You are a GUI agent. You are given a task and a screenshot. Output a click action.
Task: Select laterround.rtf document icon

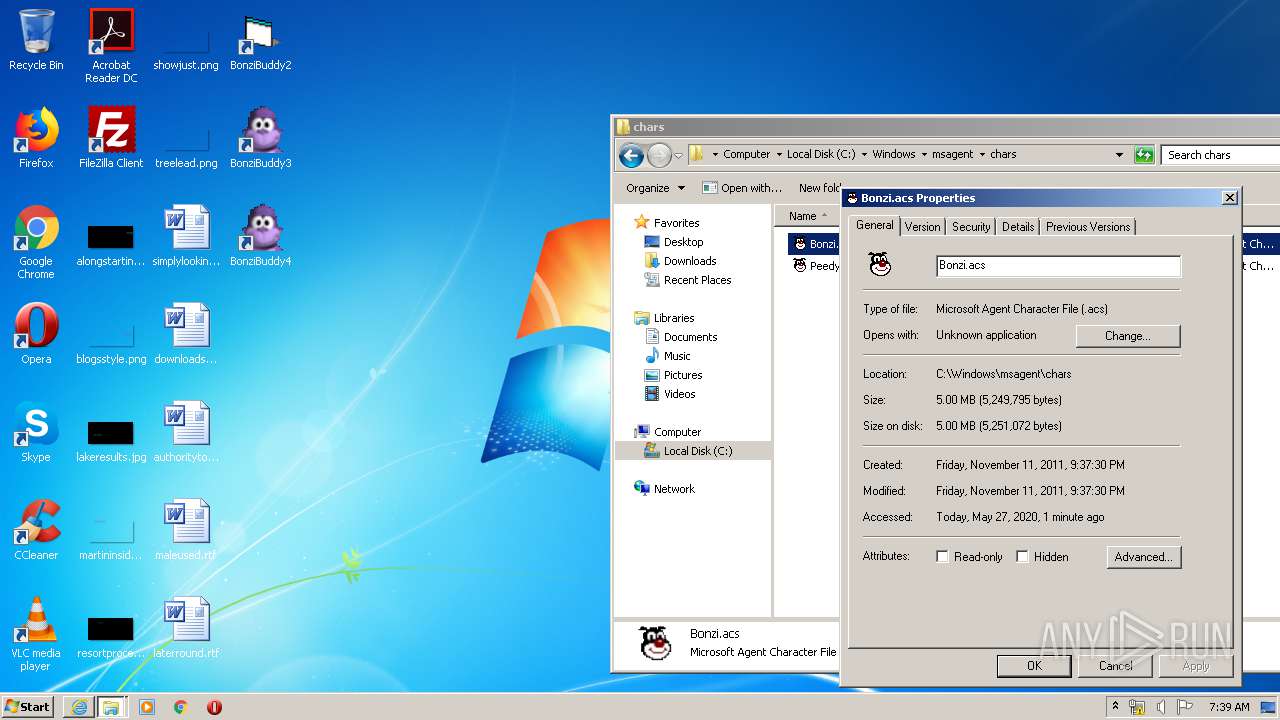coord(186,628)
